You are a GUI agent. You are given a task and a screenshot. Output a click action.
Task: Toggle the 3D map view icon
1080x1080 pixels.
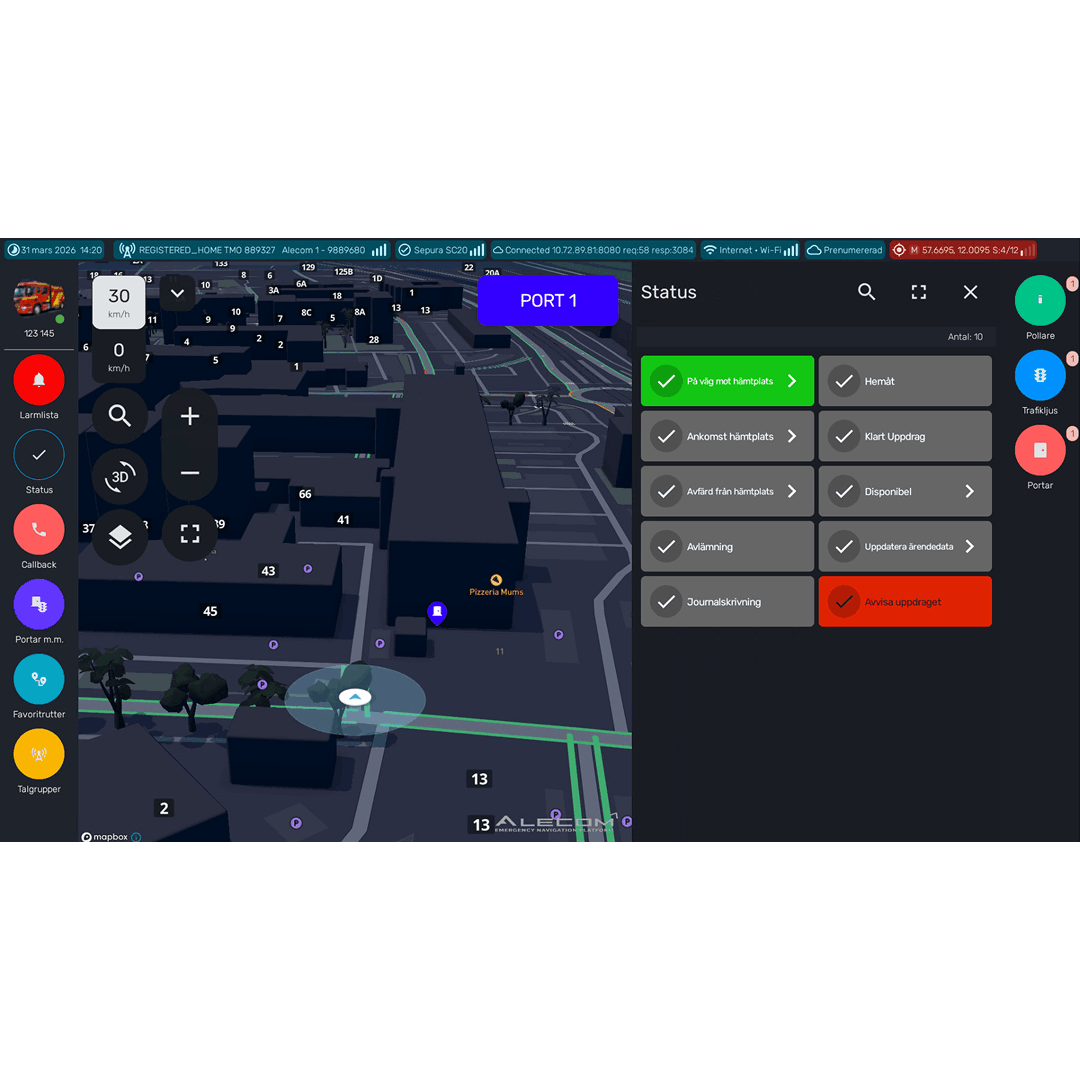(x=120, y=476)
